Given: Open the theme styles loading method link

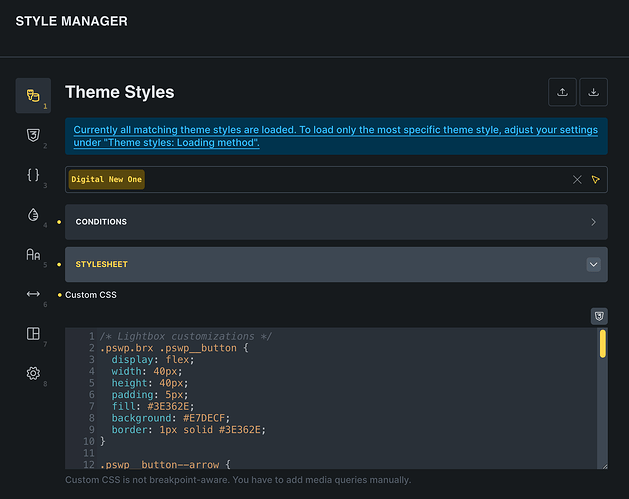Looking at the screenshot, I should [335, 136].
